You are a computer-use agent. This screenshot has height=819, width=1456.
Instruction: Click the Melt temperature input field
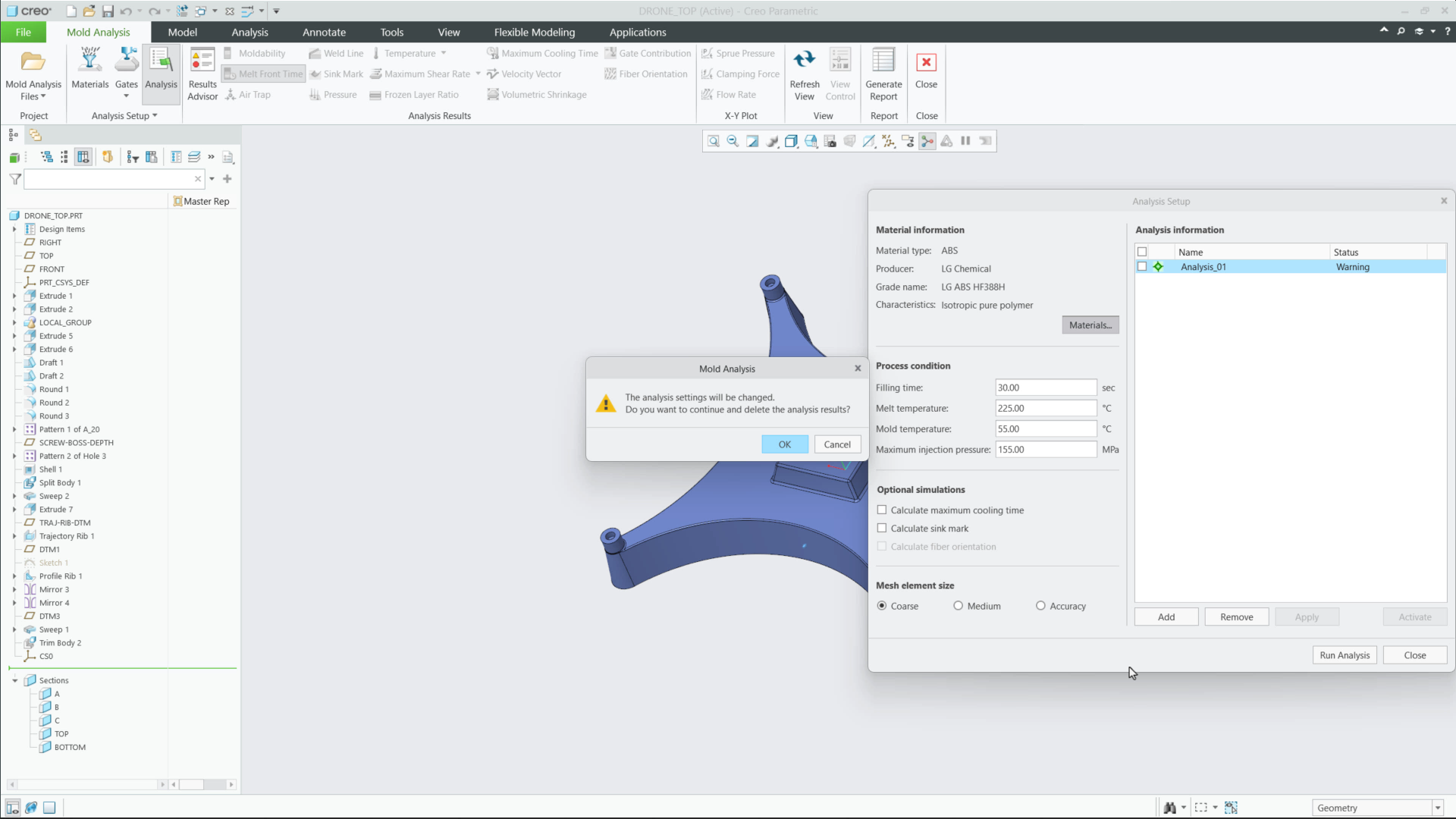tap(1046, 408)
